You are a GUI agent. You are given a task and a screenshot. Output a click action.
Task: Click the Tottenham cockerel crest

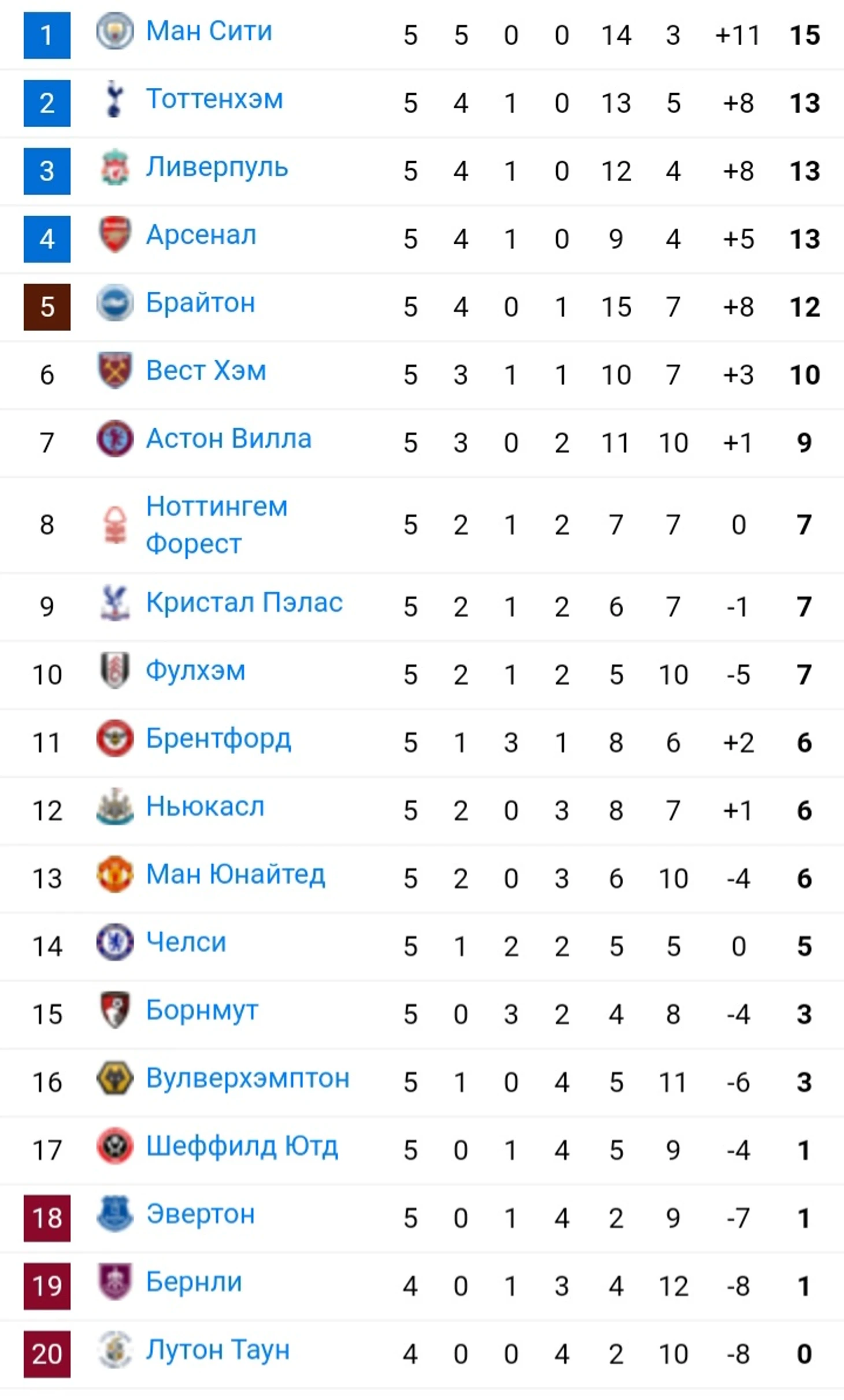[x=114, y=99]
